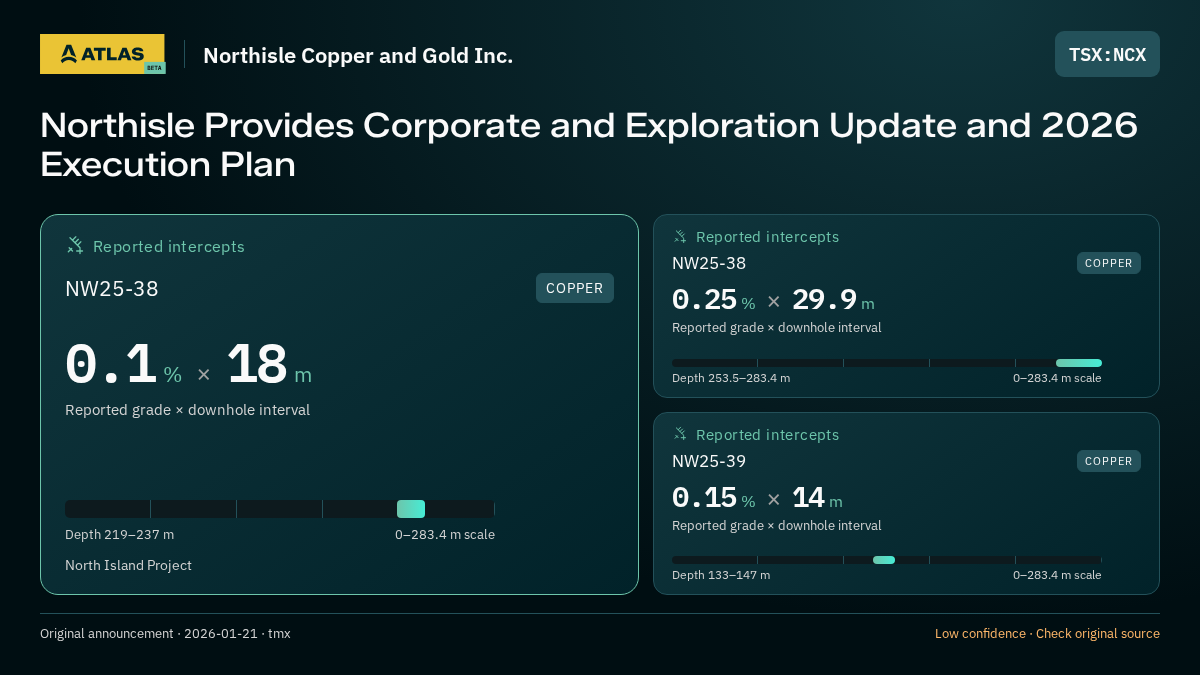Click 'Original announcement · 2026-01-21 · tmx' footer
This screenshot has width=1200, height=675.
point(165,633)
